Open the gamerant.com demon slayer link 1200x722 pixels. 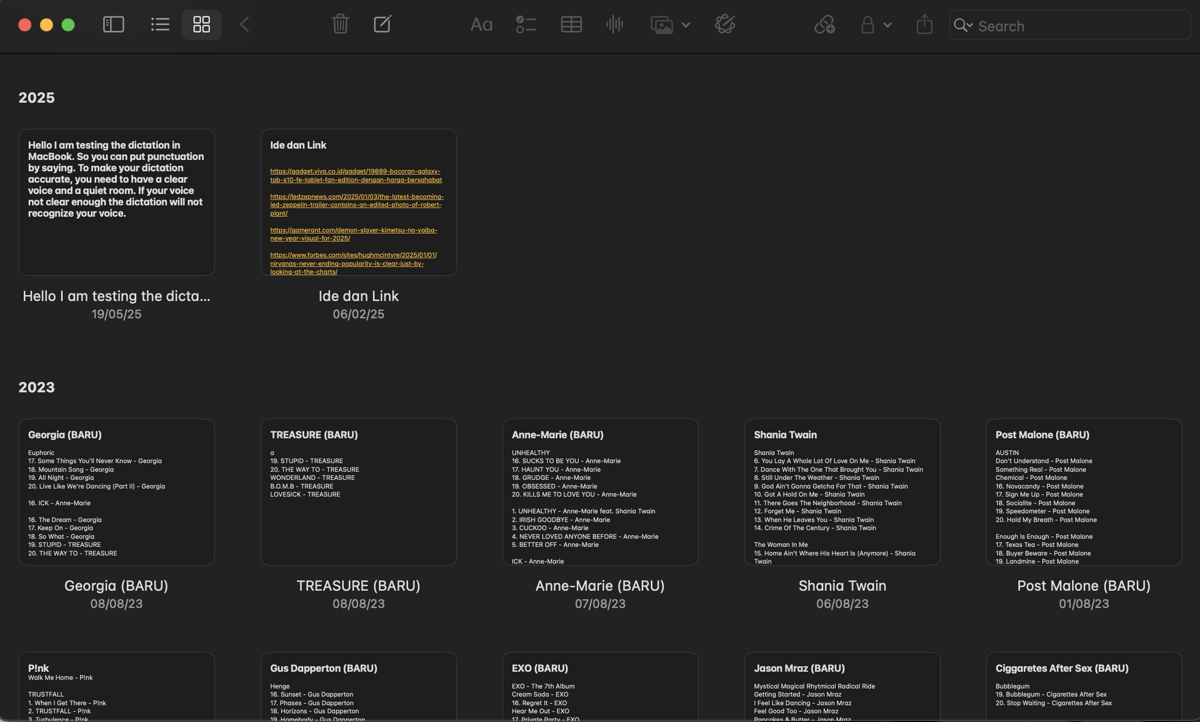coord(353,234)
